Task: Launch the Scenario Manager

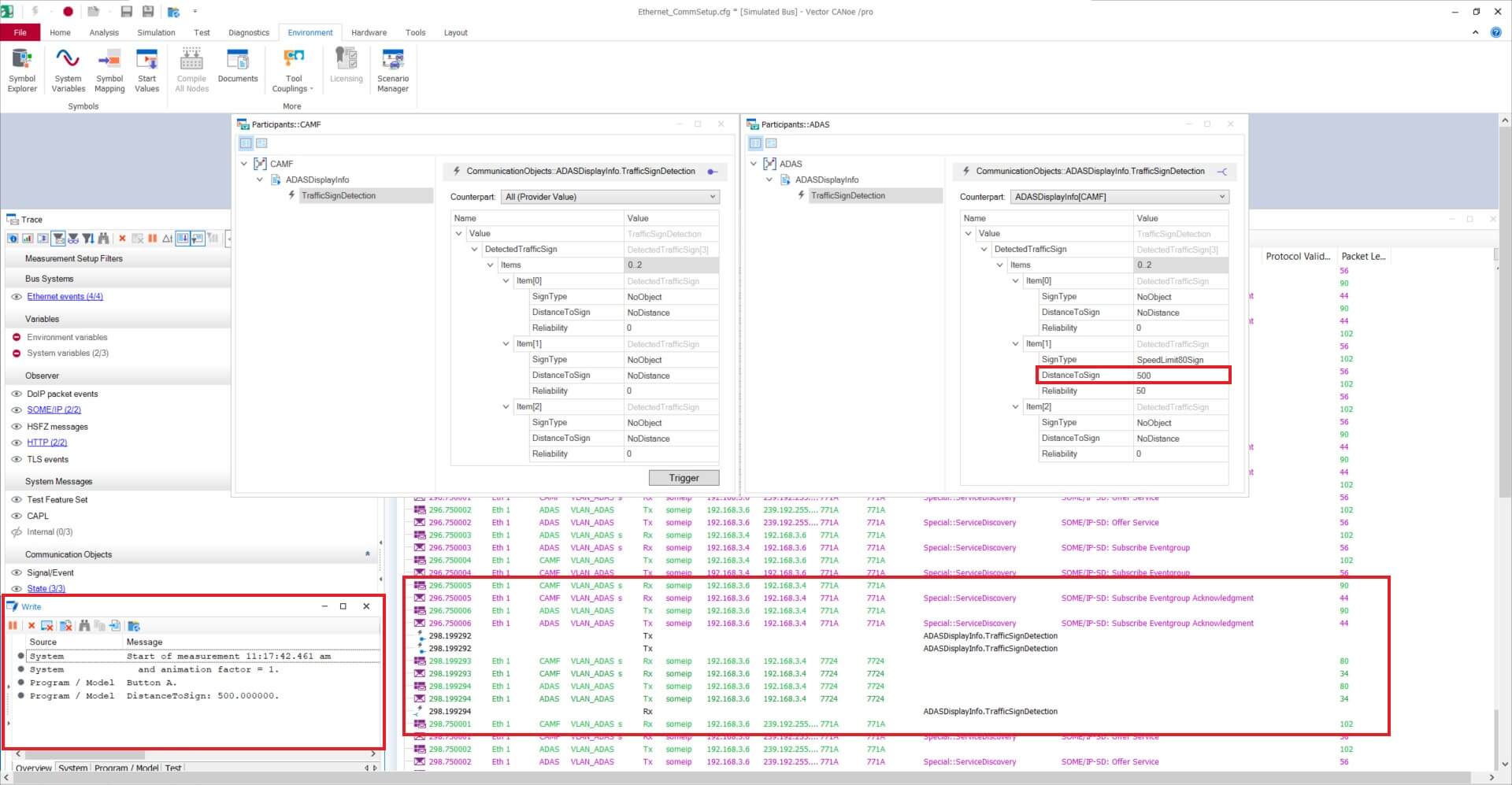Action: tap(392, 69)
